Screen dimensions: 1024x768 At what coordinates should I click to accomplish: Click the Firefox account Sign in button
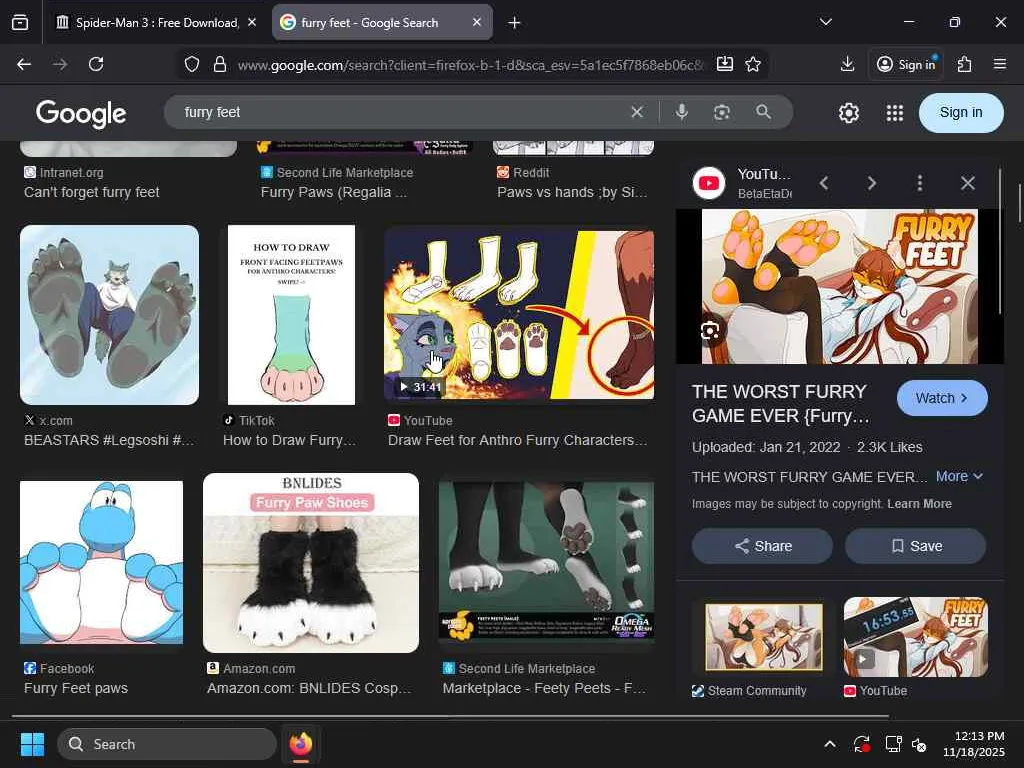click(906, 64)
